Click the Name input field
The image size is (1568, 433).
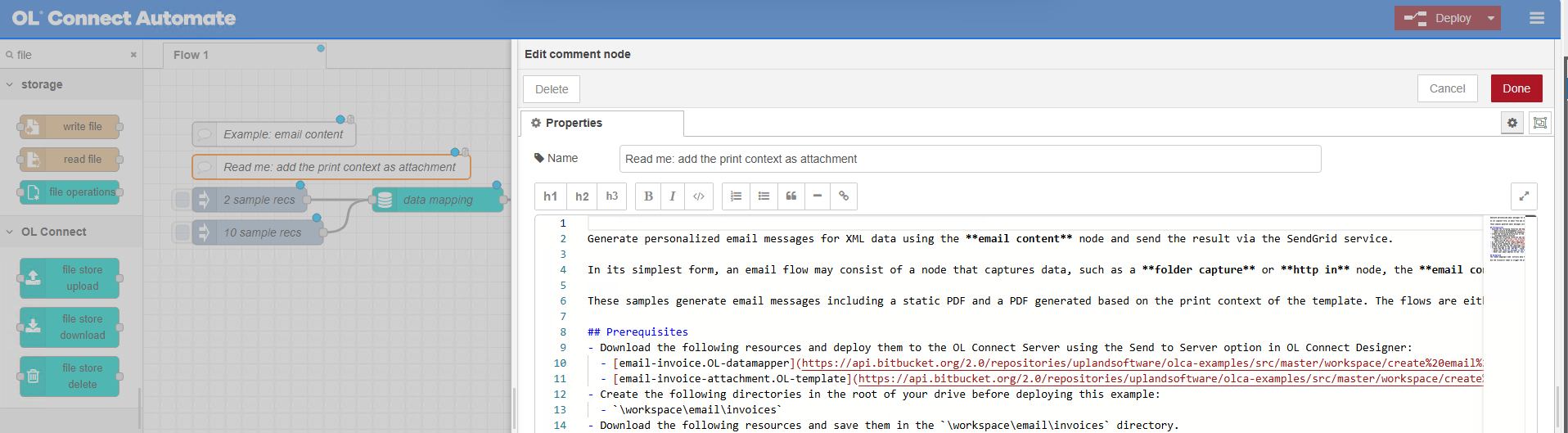[x=970, y=159]
